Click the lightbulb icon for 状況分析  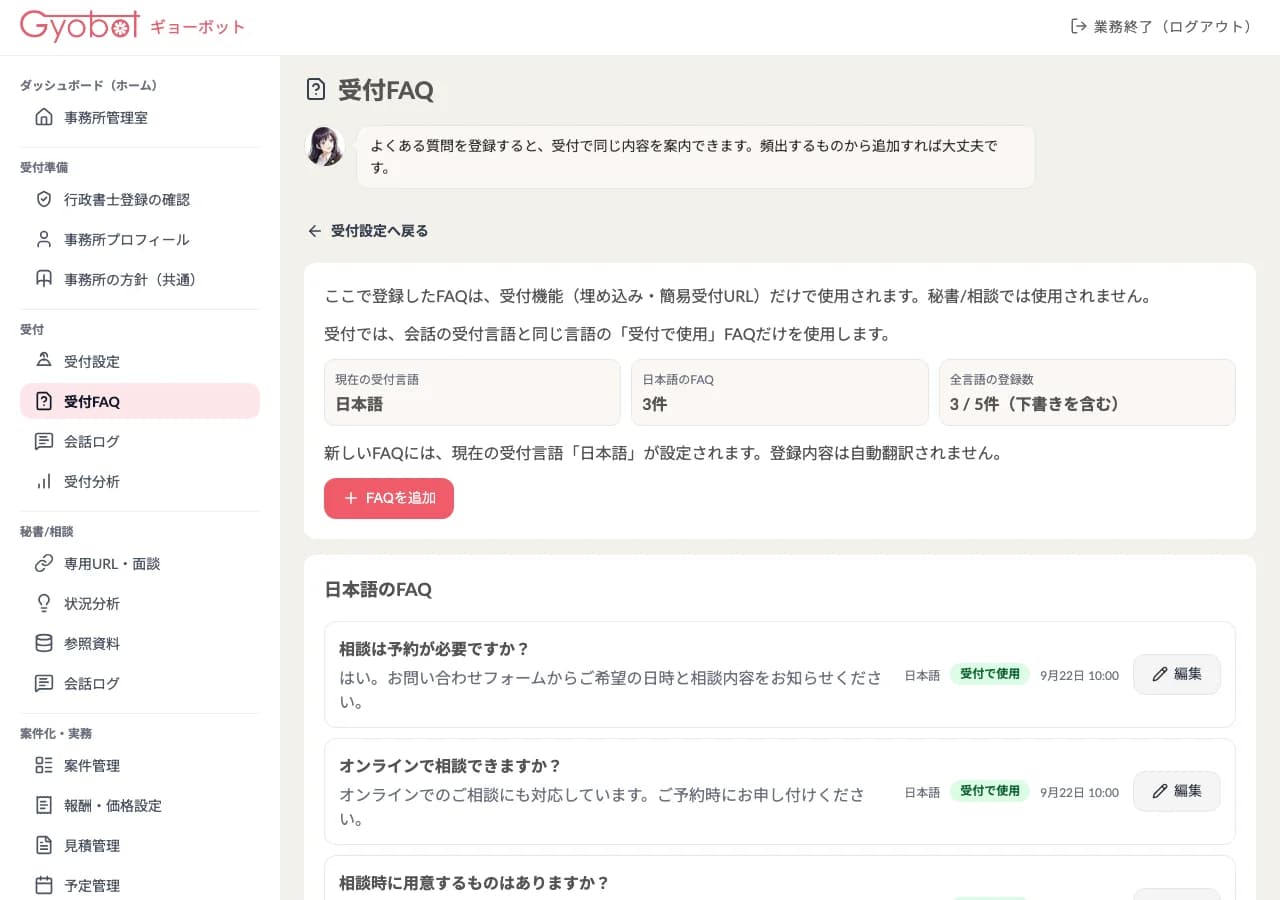(44, 603)
